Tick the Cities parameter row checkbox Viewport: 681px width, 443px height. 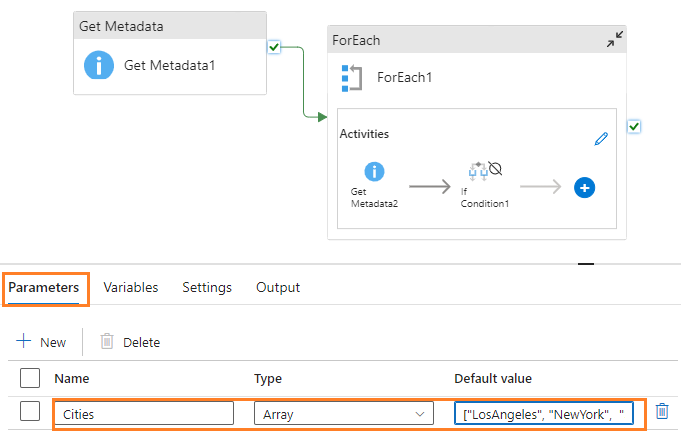click(x=30, y=412)
